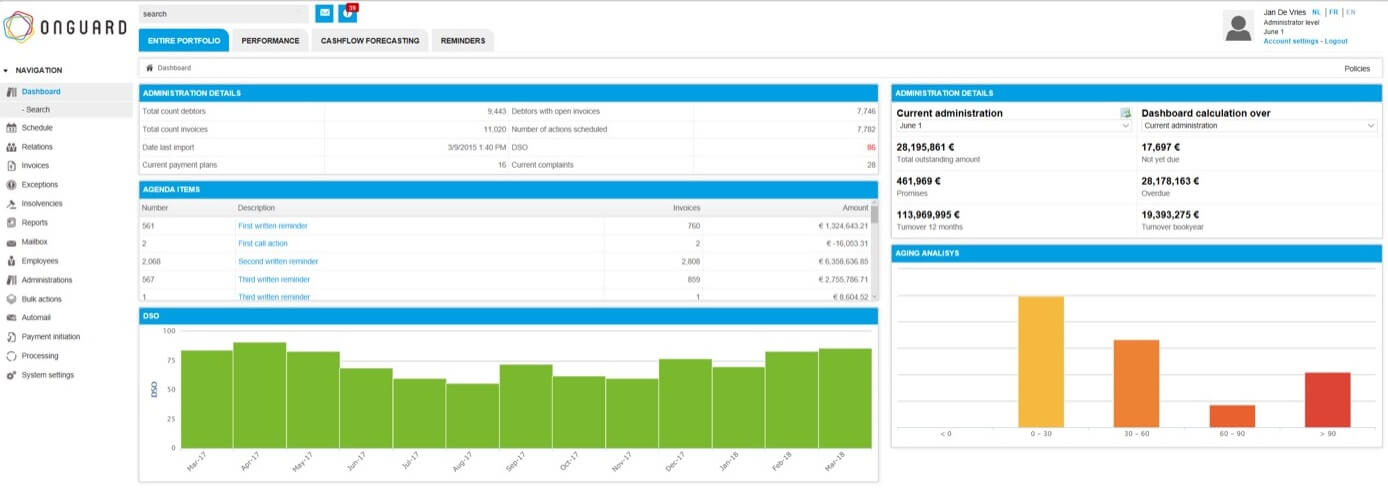The width and height of the screenshot is (1388, 492).
Task: Click the Apr-17 bar in DSO chart
Action: pos(259,395)
